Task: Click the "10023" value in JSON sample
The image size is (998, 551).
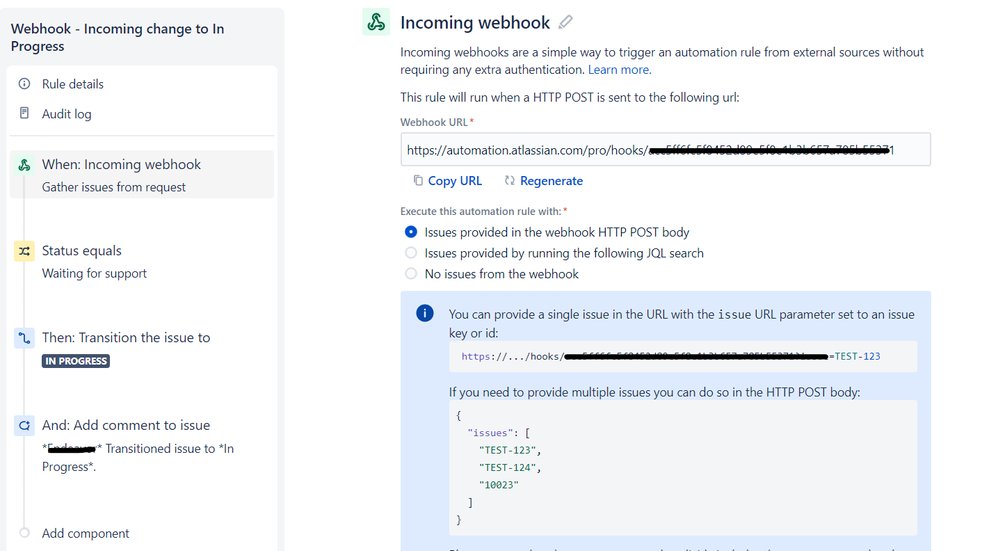Action: 499,485
